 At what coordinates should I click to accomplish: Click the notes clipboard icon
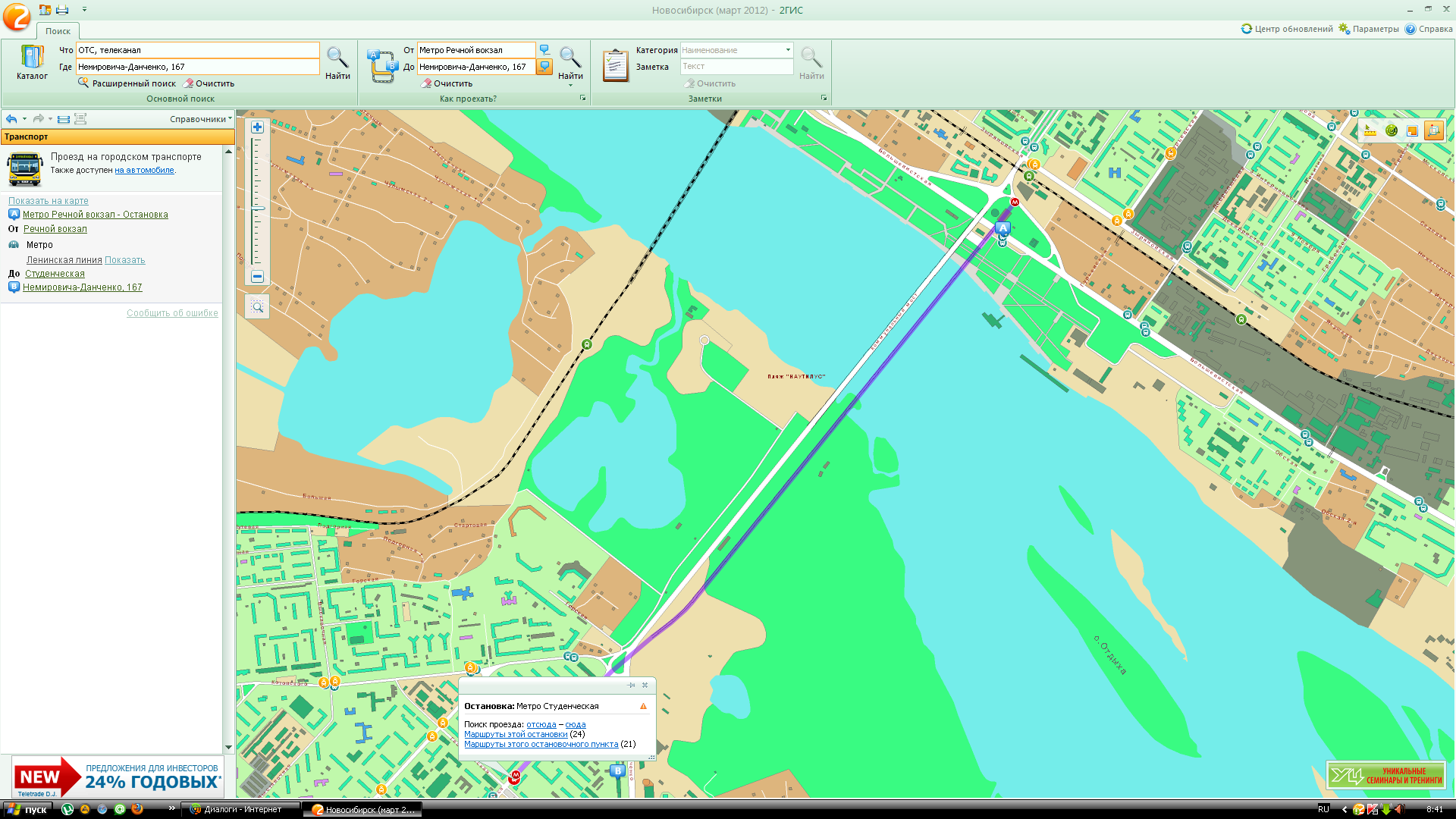pos(615,65)
